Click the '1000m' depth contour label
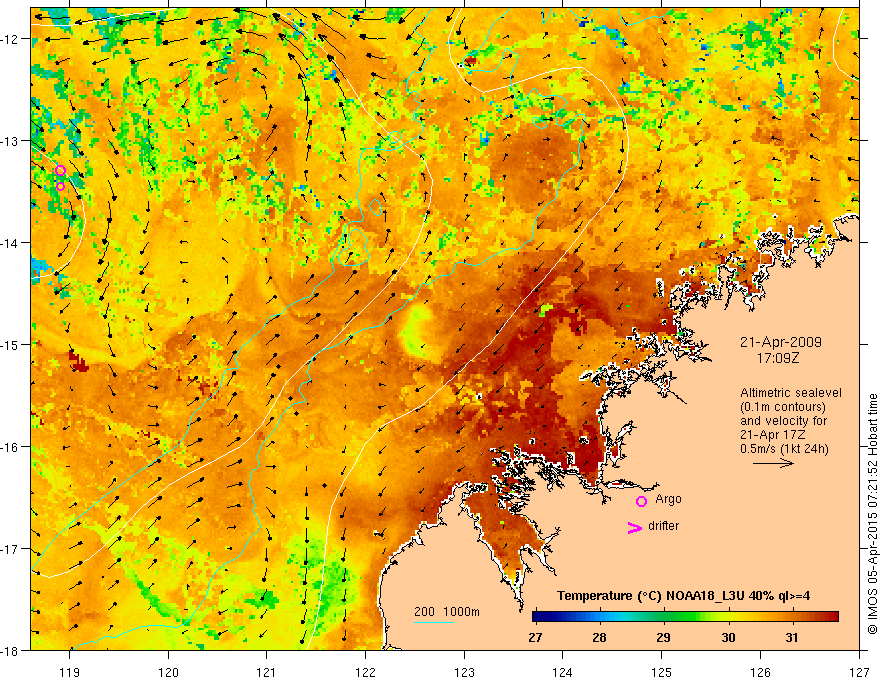Viewport: 880px width, 680px height. pyautogui.click(x=461, y=612)
